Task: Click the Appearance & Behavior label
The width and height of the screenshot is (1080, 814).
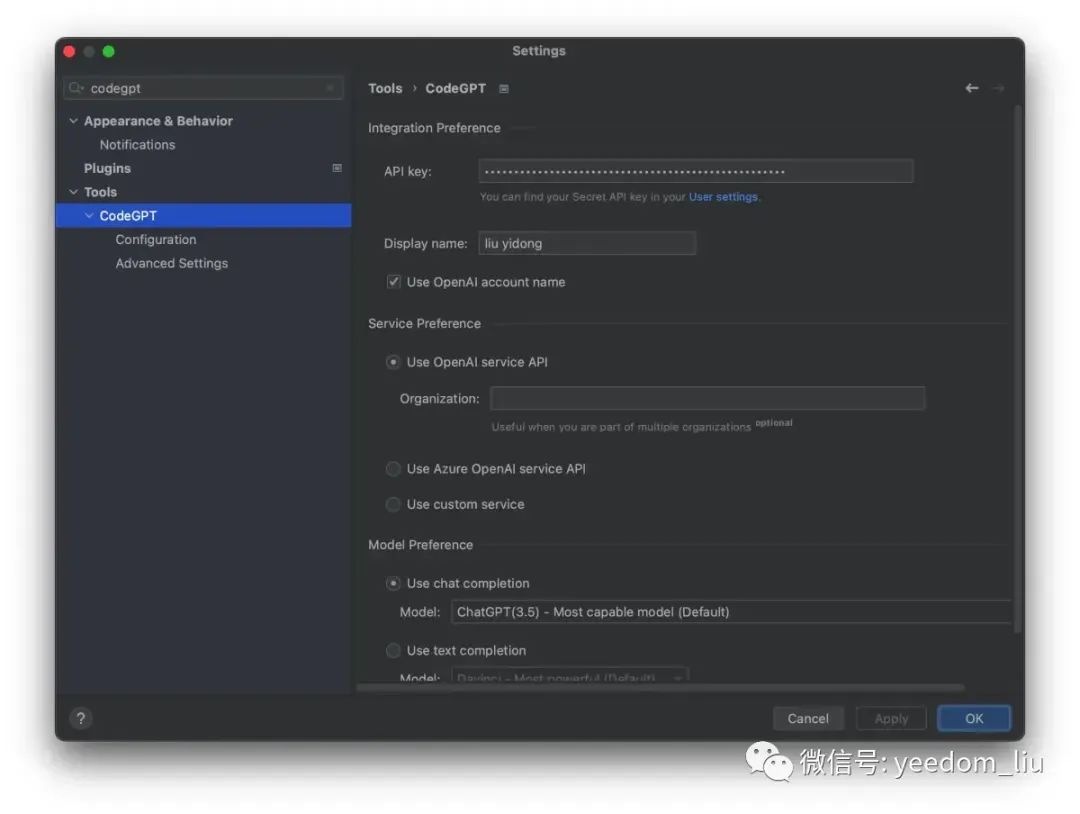Action: pos(158,121)
